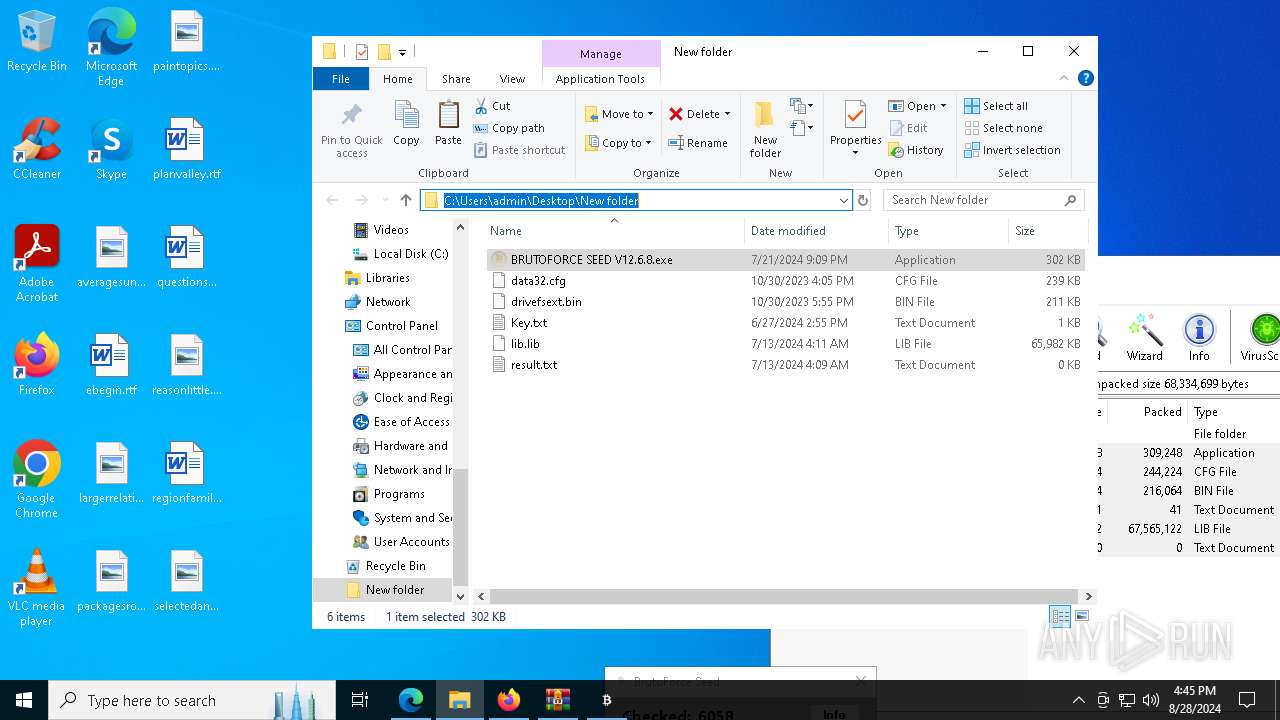Viewport: 1280px width, 720px height.
Task: Open Microsoft Edge from the taskbar
Action: [x=411, y=700]
